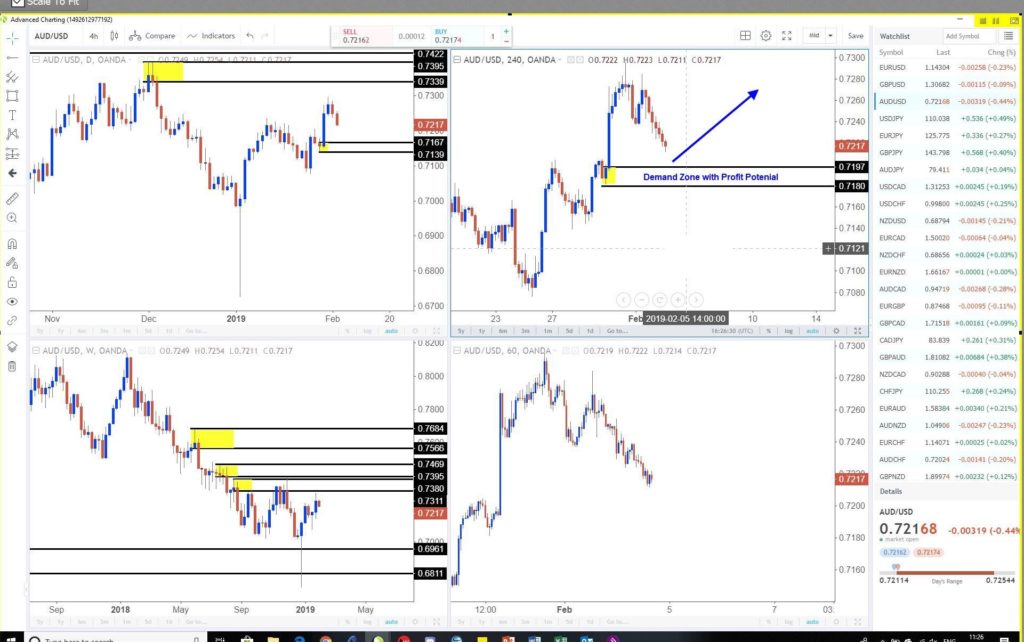Toggle lock all drawing tools
1024x642 pixels.
[x=12, y=283]
